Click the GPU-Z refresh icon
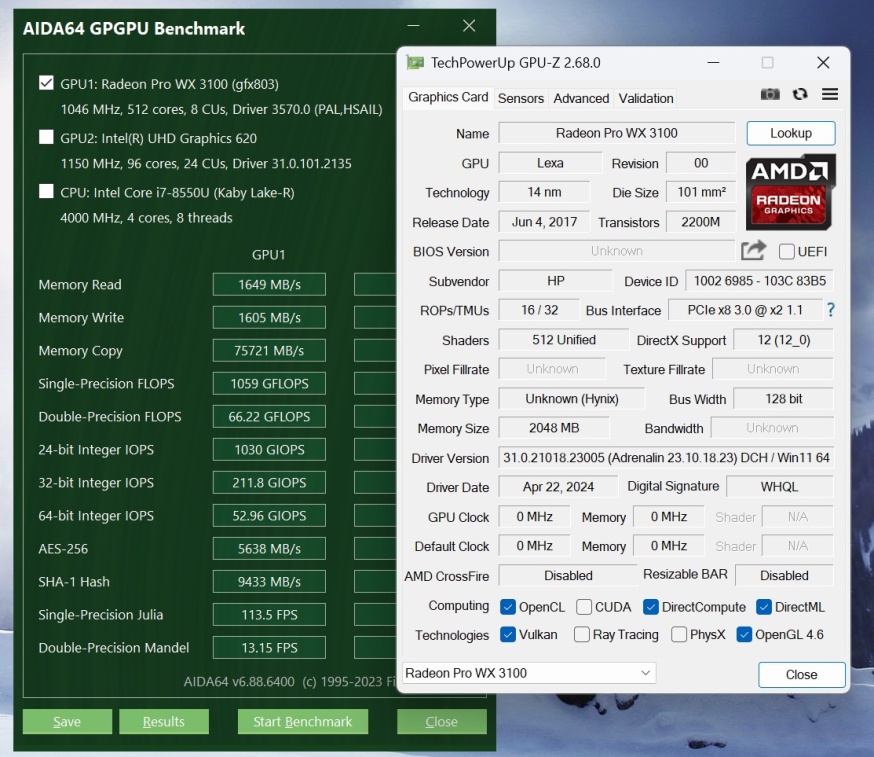The width and height of the screenshot is (874, 757). 800,94
